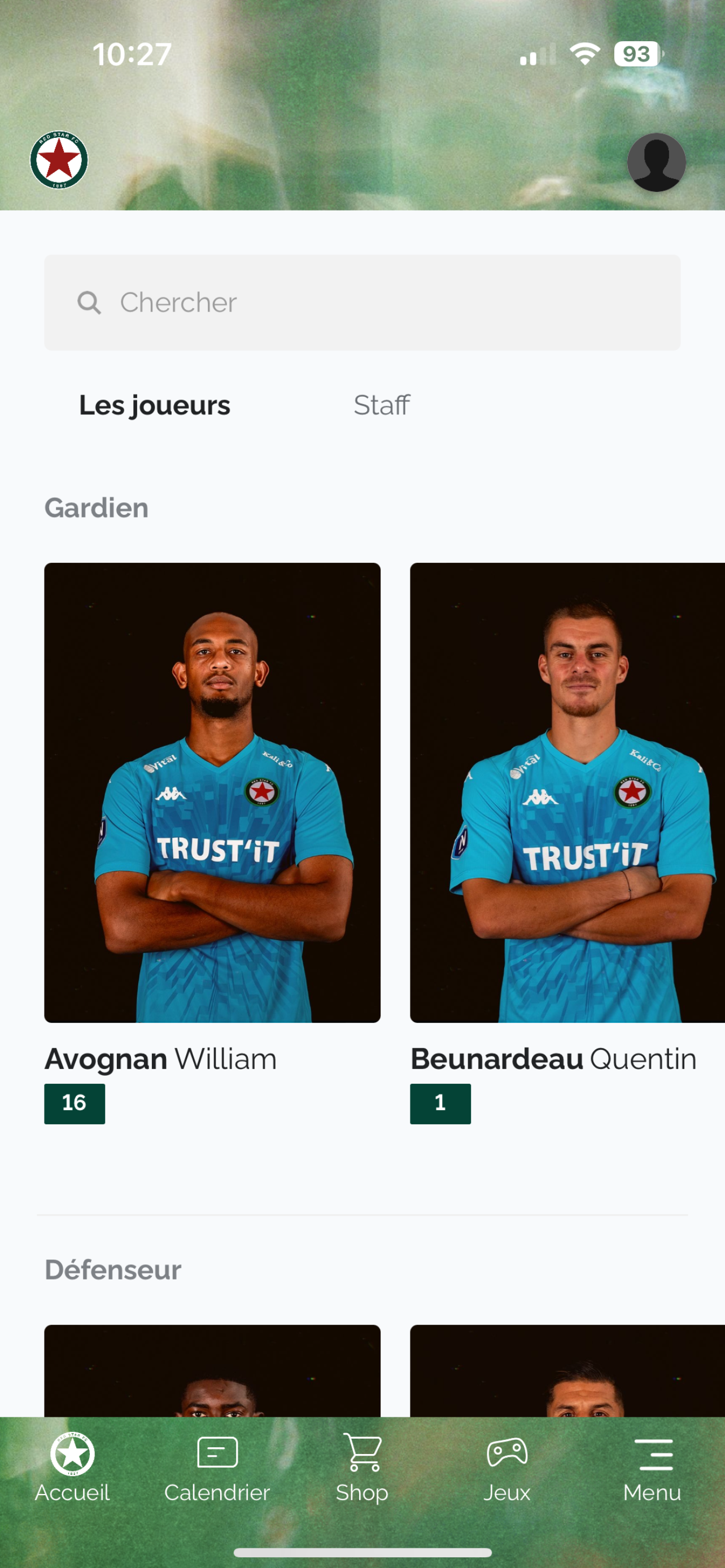Screen dimensions: 725x1568
Task: Tap the number 1 jersey badge
Action: click(440, 1103)
